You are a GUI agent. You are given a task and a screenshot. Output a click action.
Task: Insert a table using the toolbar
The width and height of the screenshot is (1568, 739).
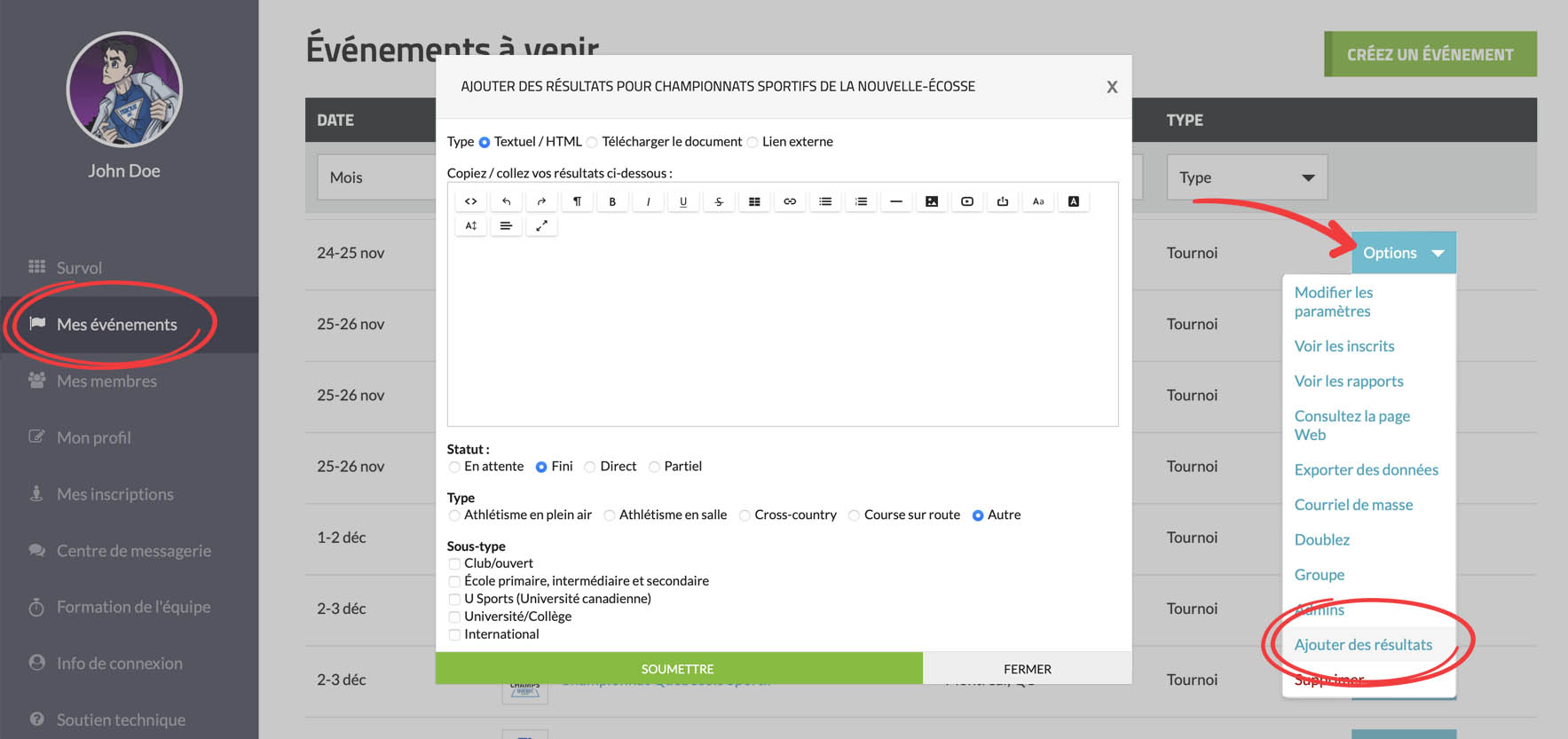[754, 201]
